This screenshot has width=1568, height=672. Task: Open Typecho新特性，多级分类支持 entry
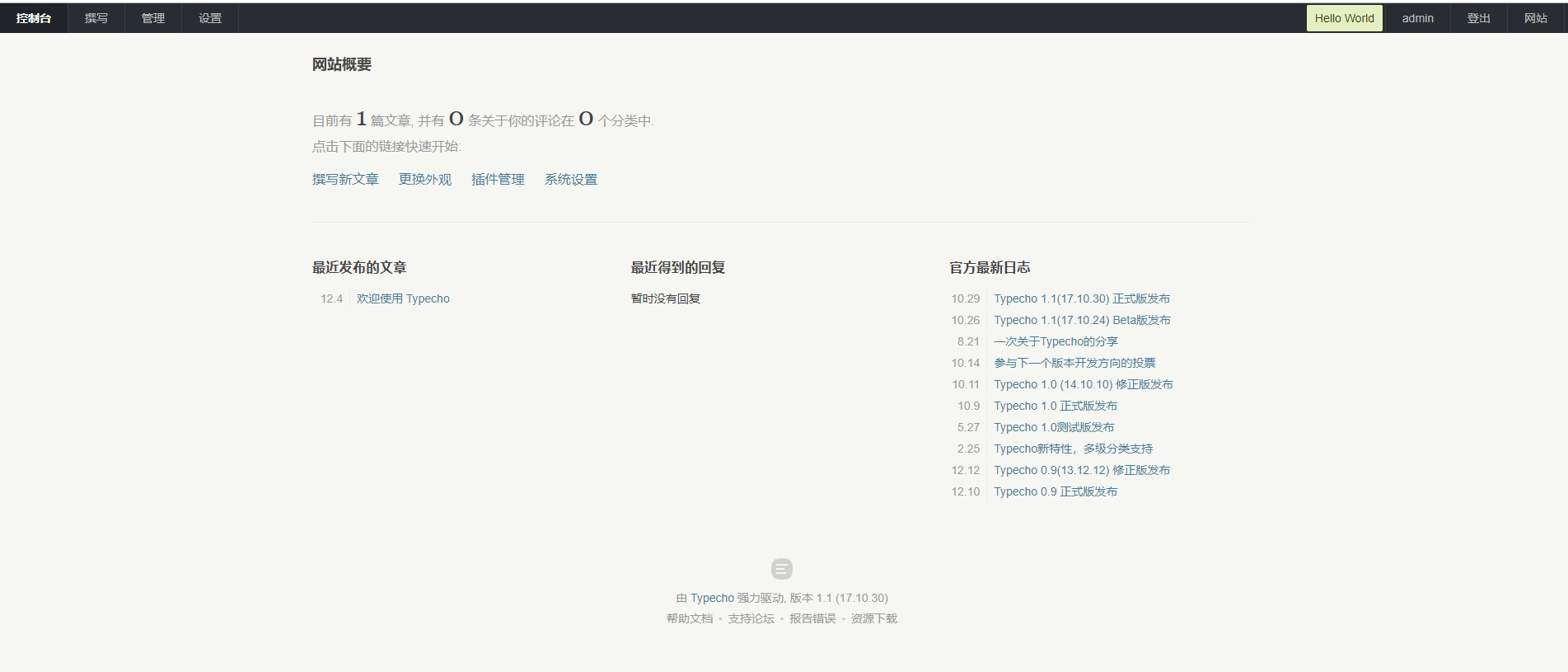[1073, 449]
